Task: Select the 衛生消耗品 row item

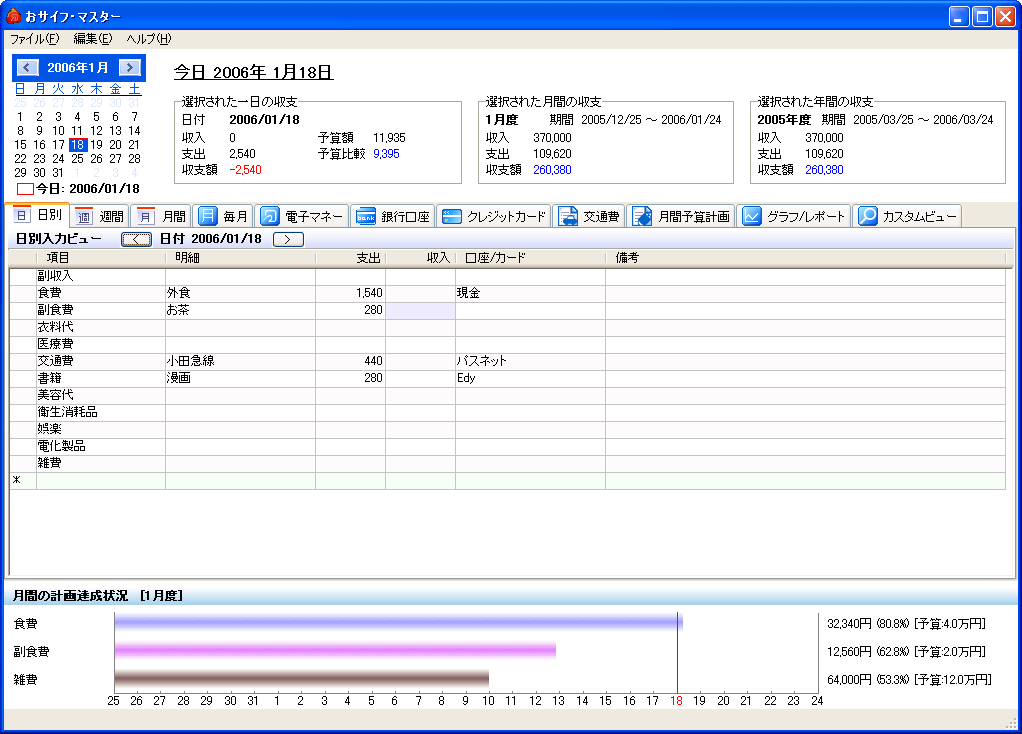Action: (x=101, y=412)
